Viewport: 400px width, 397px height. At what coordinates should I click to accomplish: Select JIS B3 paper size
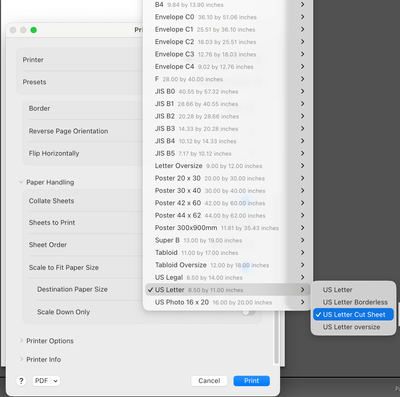coord(228,128)
